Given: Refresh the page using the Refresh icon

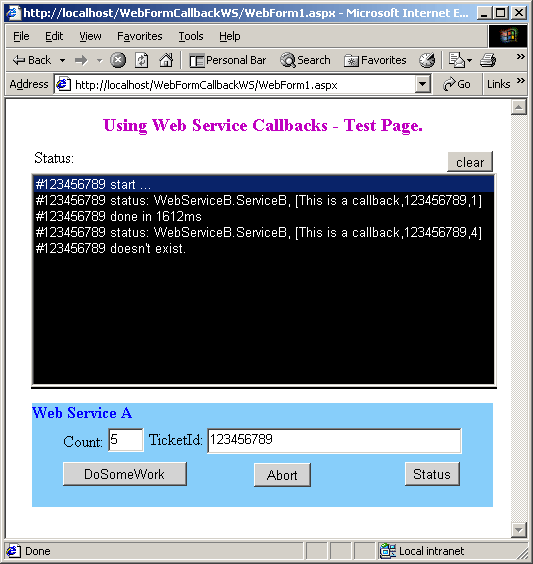Looking at the screenshot, I should 141,60.
